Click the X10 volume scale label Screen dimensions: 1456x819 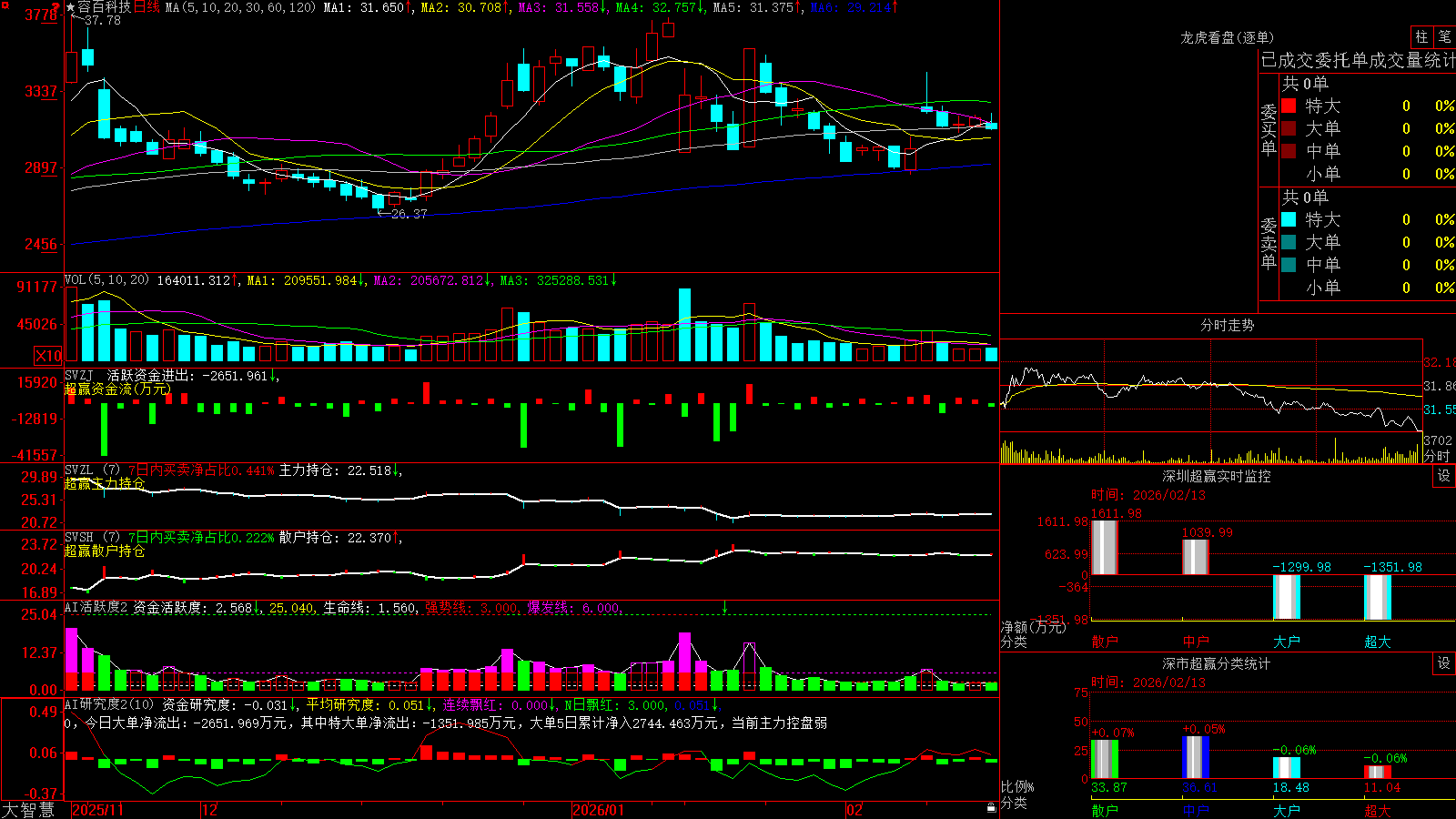coord(48,356)
